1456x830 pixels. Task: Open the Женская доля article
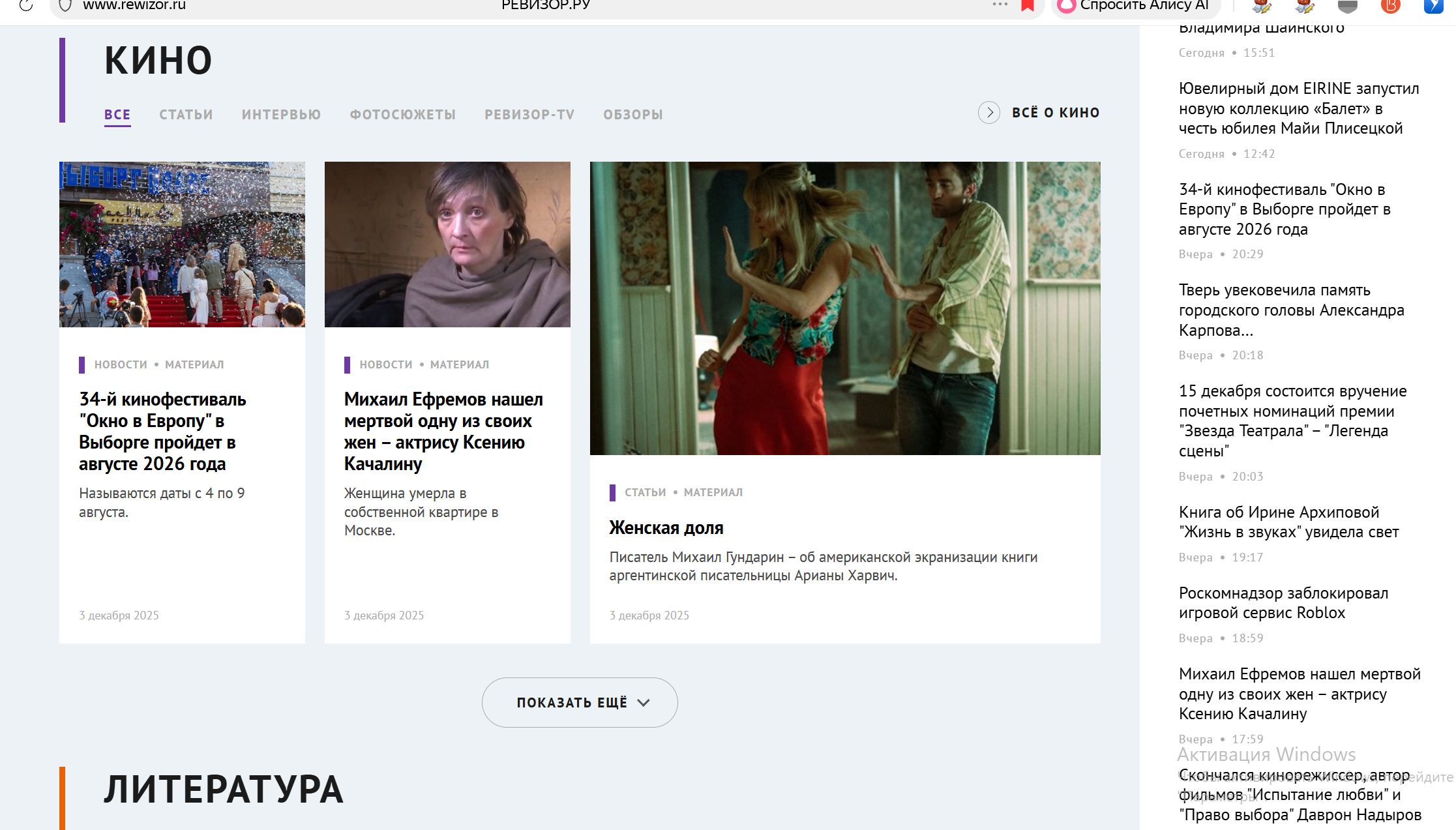pos(666,527)
